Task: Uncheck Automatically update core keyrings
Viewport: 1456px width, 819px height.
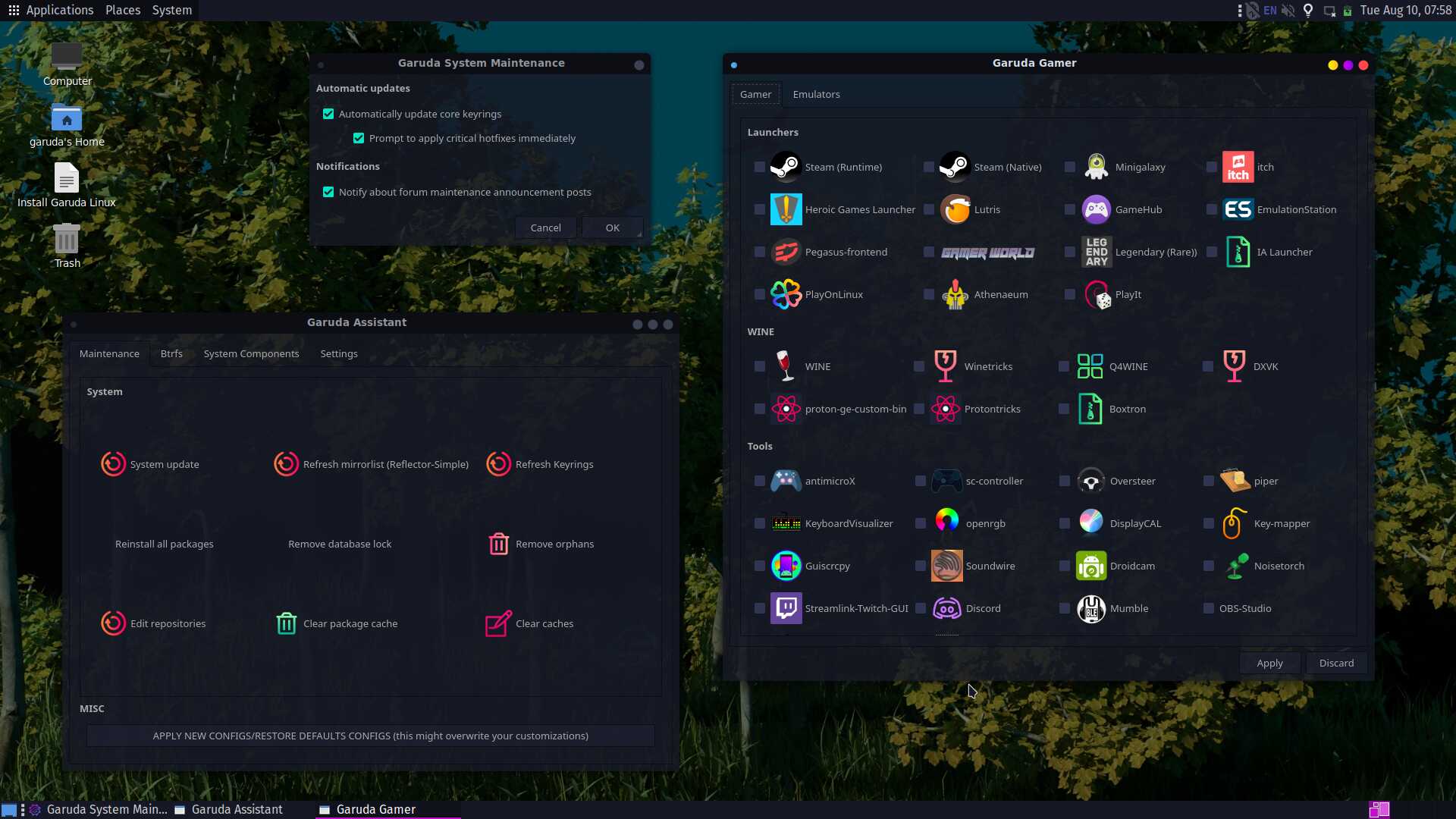Action: click(x=328, y=114)
